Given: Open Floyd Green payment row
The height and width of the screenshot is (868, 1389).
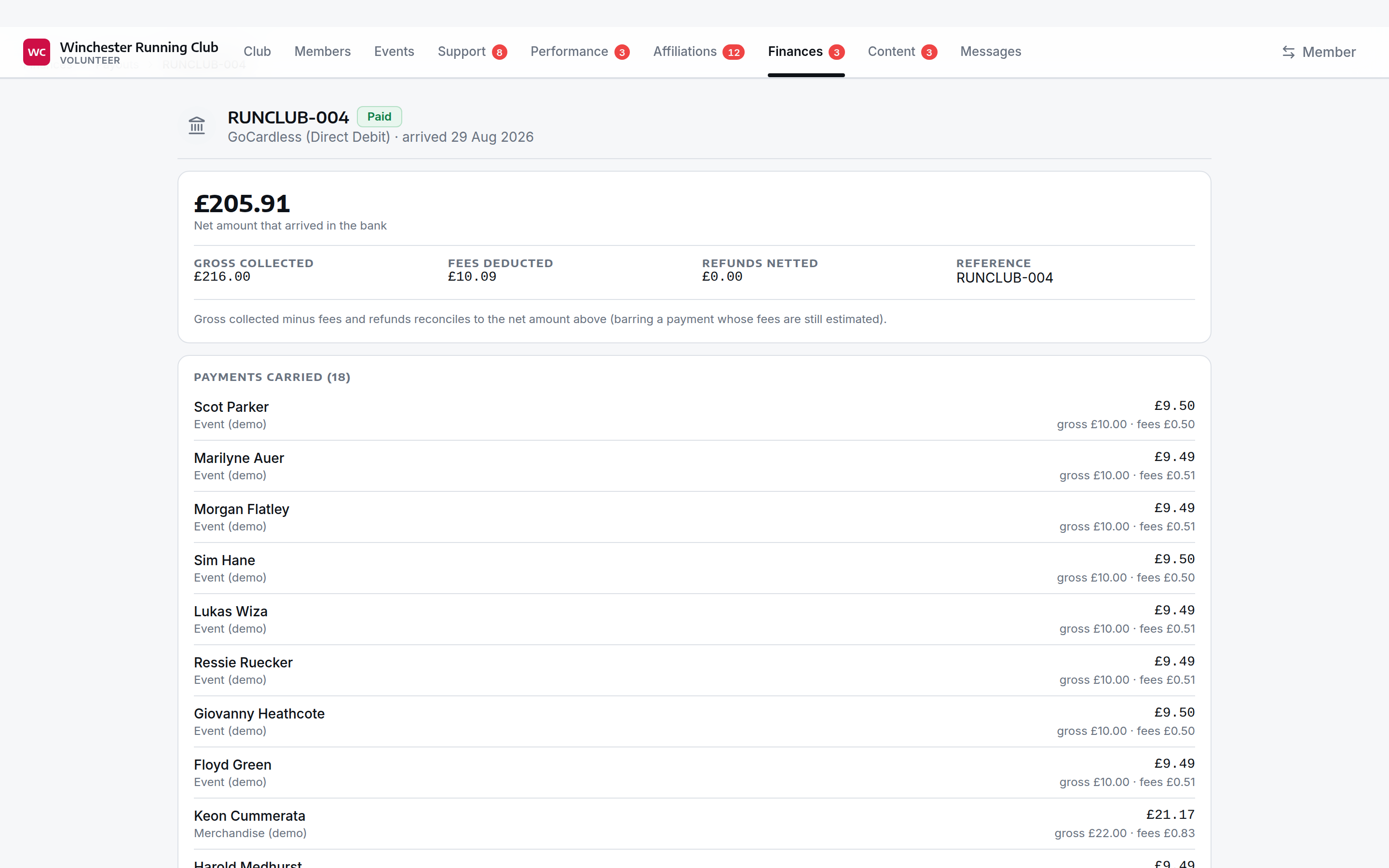Looking at the screenshot, I should click(x=694, y=773).
